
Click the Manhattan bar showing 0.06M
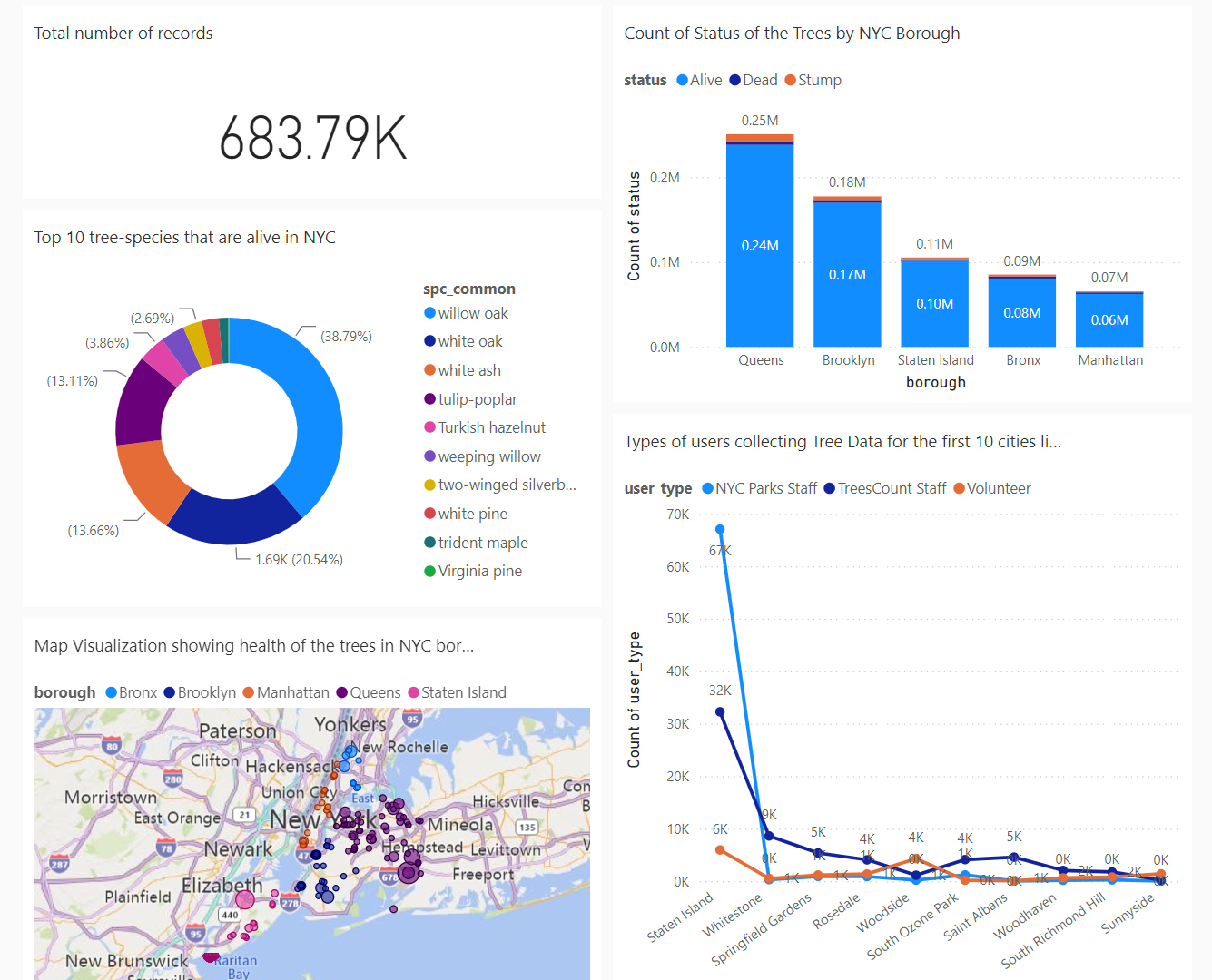point(1109,319)
